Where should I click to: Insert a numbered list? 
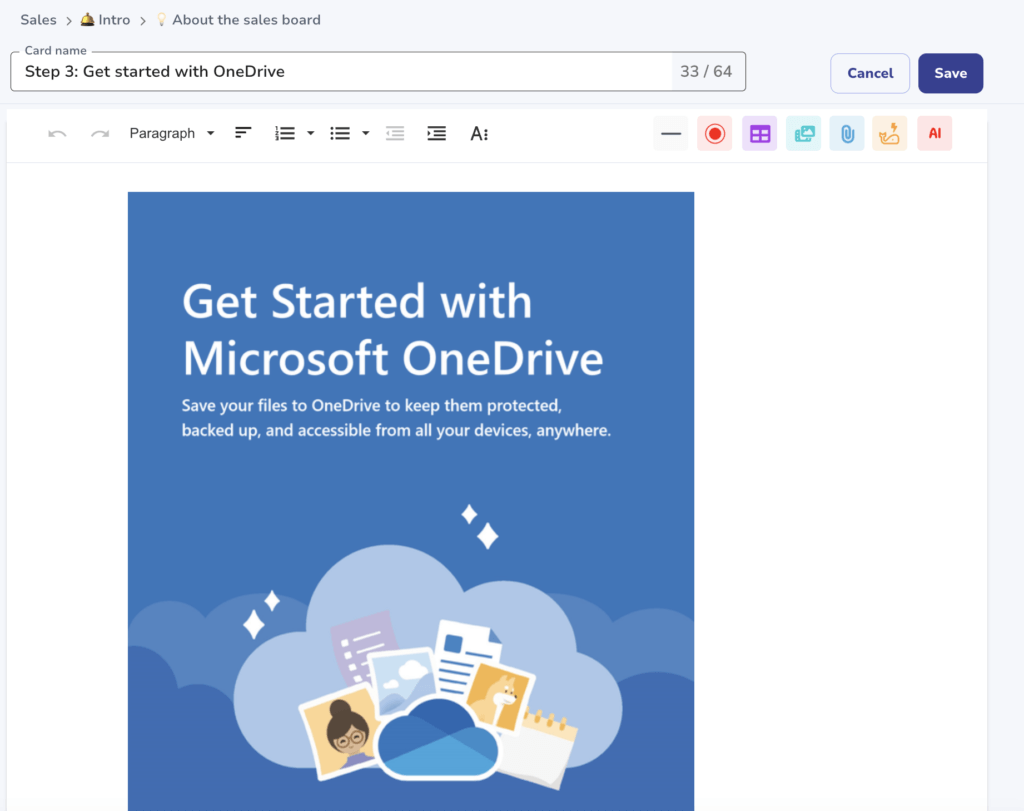[x=285, y=134]
